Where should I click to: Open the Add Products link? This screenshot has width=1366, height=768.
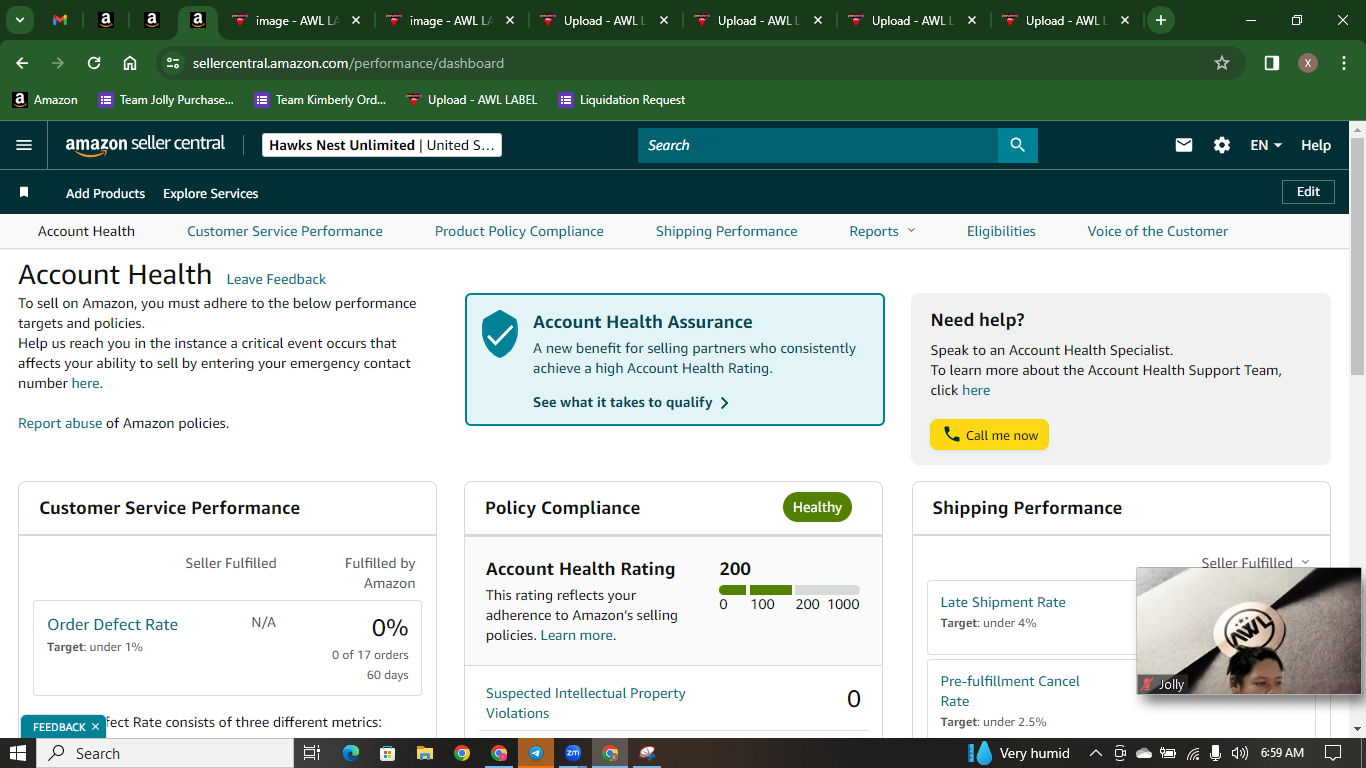(105, 193)
